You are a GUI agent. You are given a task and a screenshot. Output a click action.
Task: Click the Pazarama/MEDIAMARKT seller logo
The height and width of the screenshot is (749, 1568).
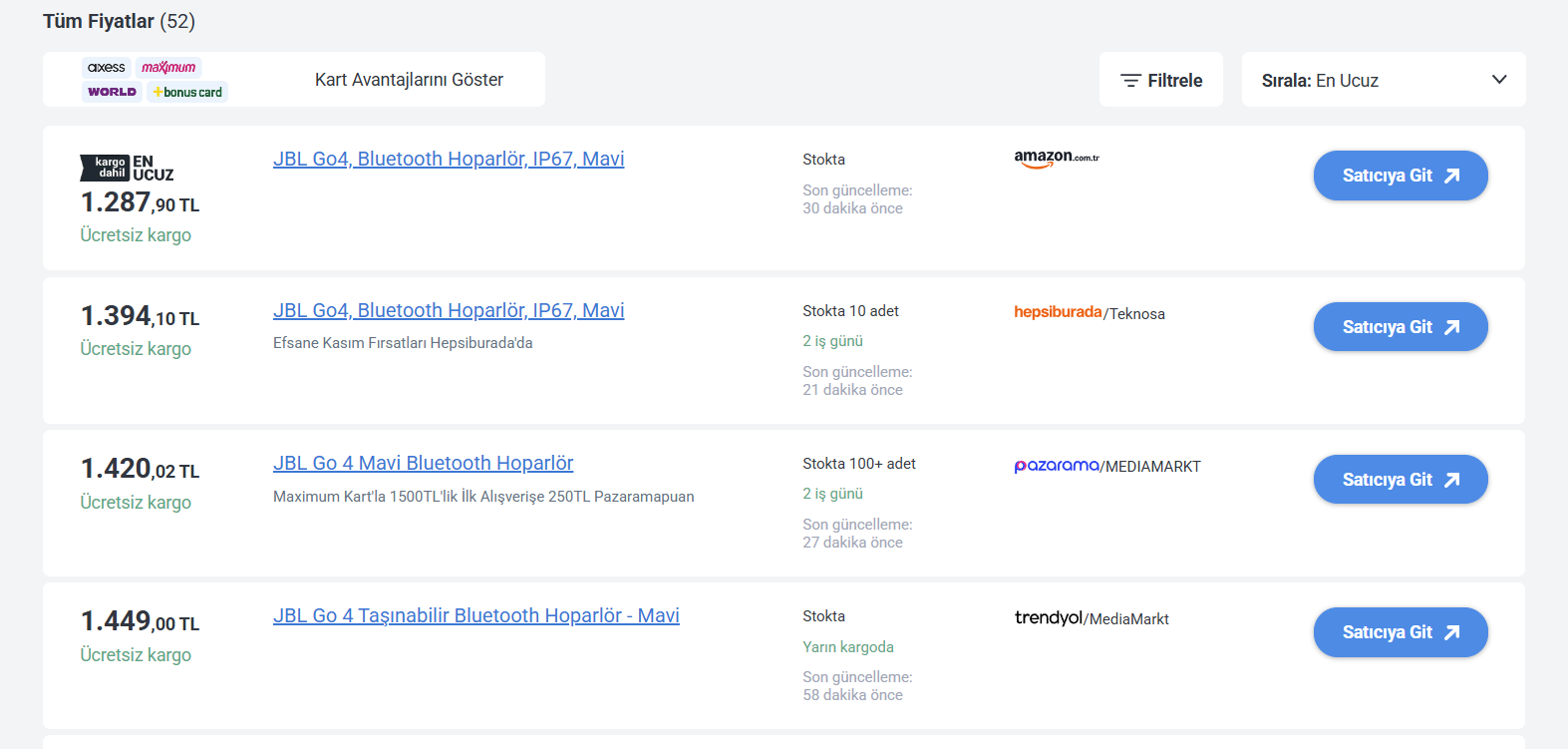click(1107, 466)
